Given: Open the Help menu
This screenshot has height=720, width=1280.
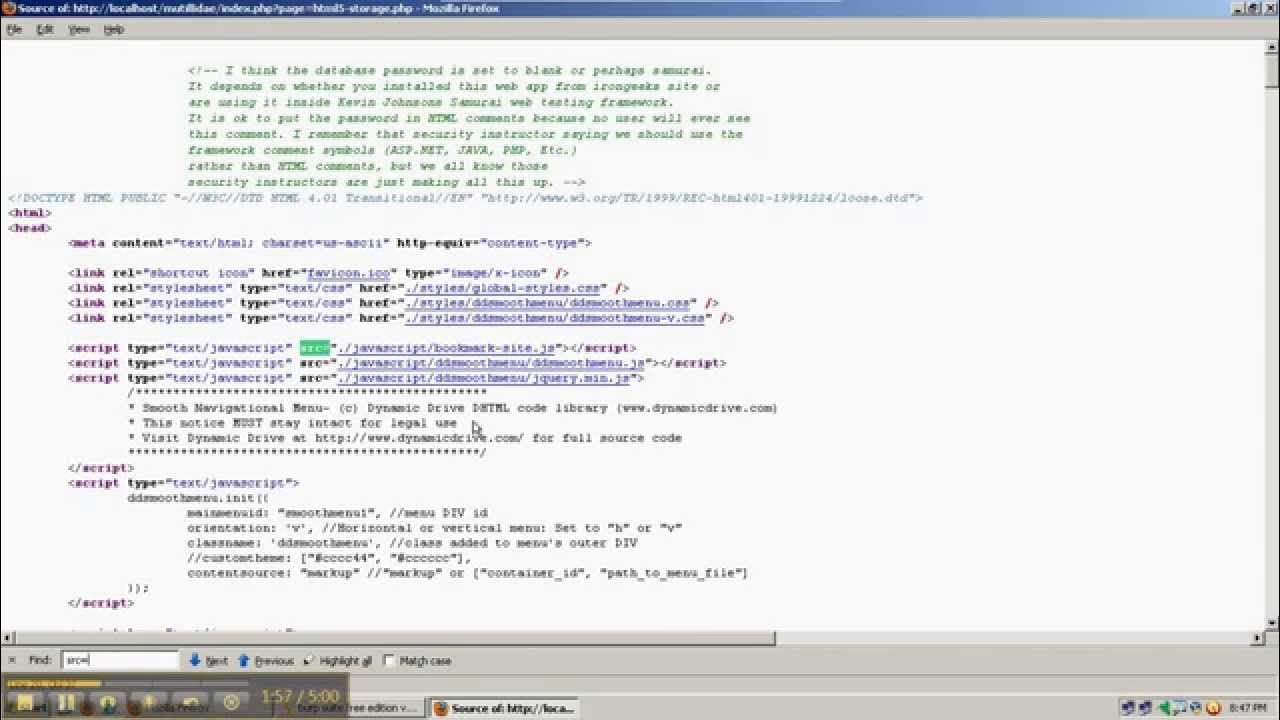Looking at the screenshot, I should pos(114,30).
